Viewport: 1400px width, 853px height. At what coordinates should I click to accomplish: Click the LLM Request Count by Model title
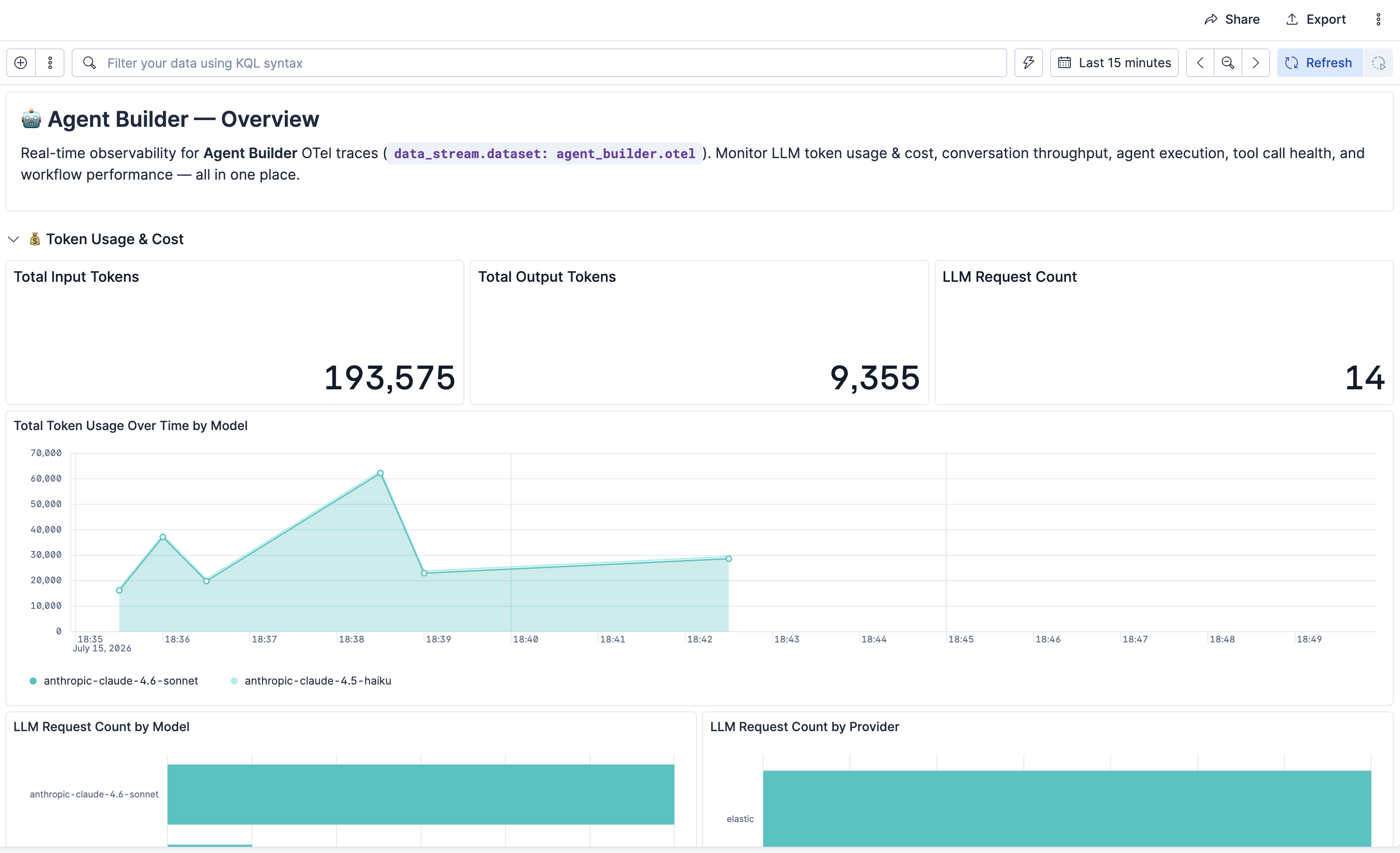tap(101, 727)
